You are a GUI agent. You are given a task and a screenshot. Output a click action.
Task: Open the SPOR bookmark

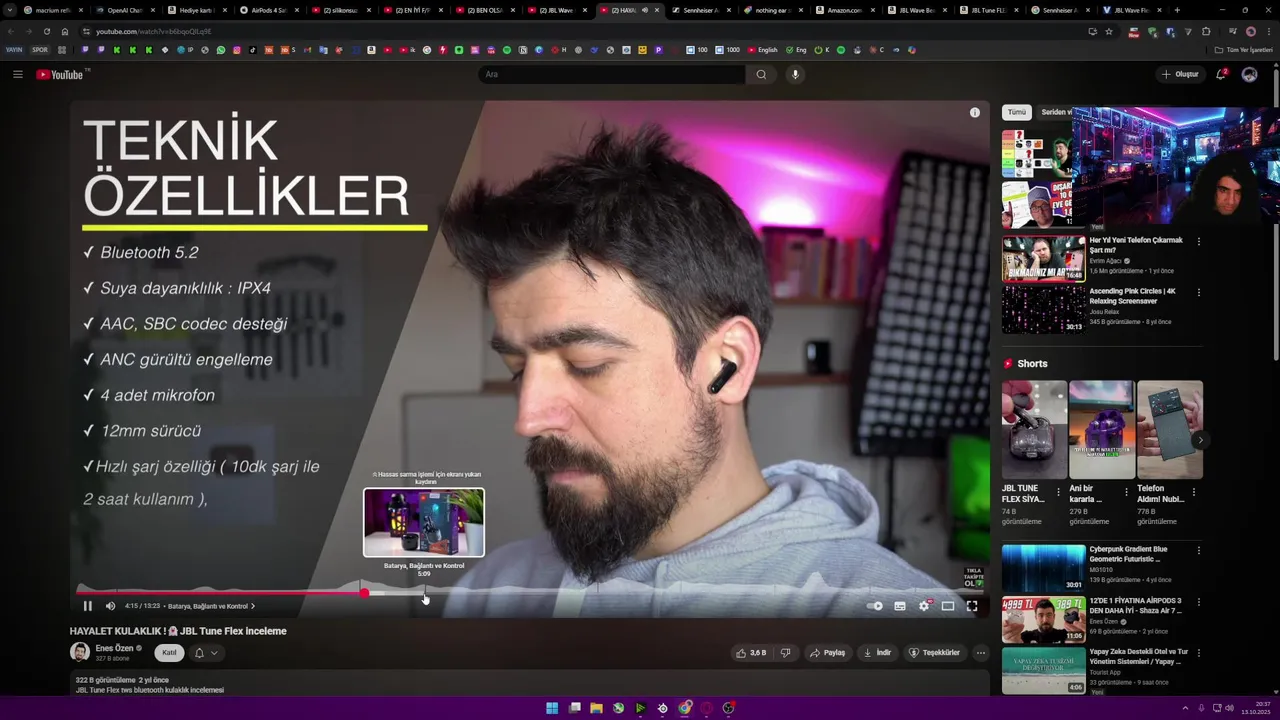40,50
